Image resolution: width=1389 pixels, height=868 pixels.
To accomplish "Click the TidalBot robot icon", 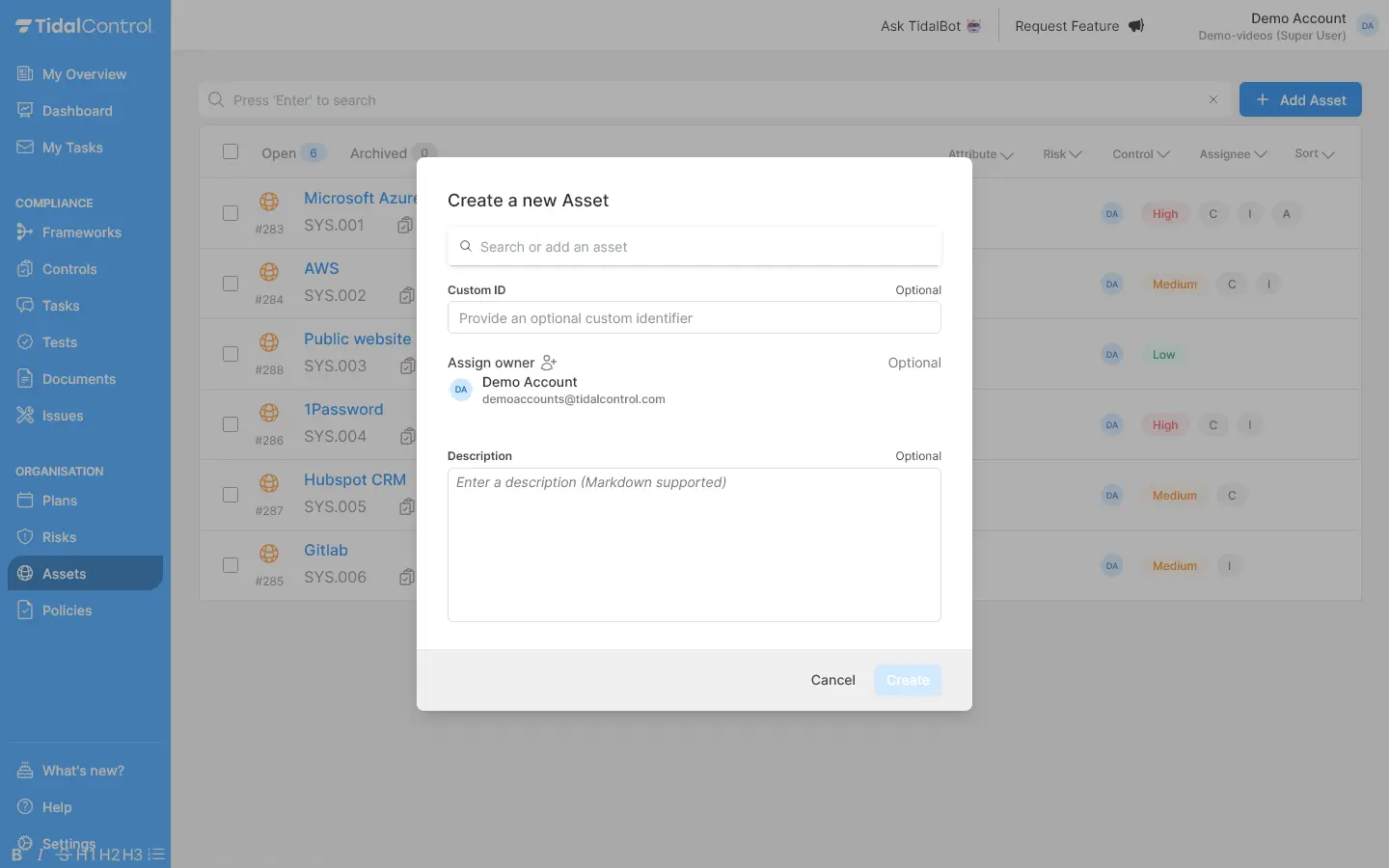I will (974, 26).
